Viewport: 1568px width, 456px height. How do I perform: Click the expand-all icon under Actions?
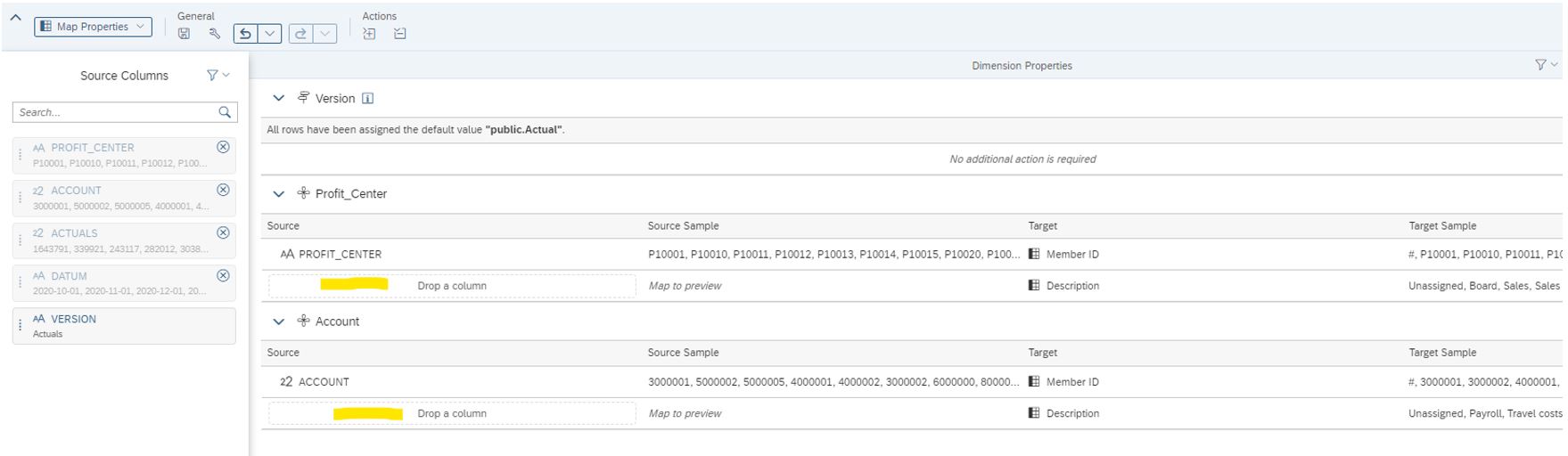pyautogui.click(x=369, y=34)
